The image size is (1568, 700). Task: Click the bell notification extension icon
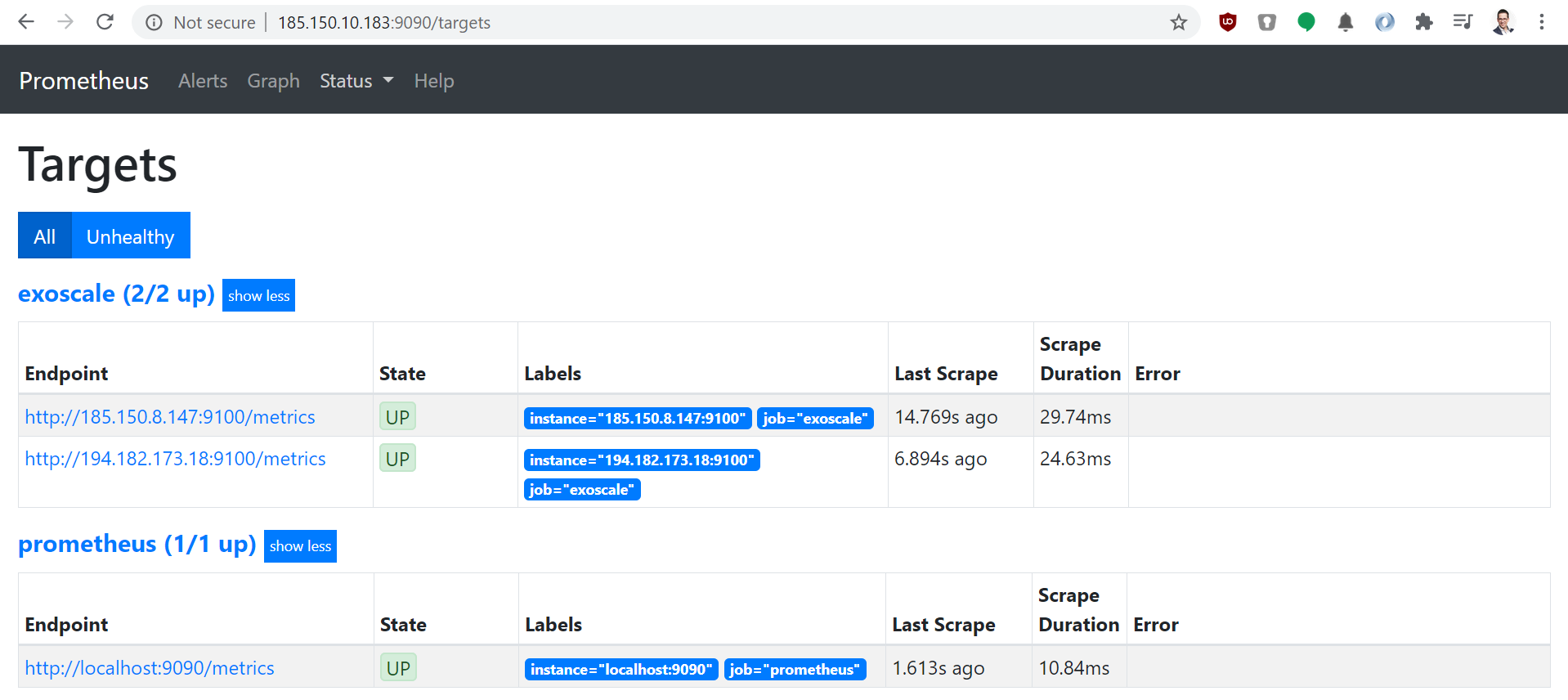pyautogui.click(x=1345, y=22)
